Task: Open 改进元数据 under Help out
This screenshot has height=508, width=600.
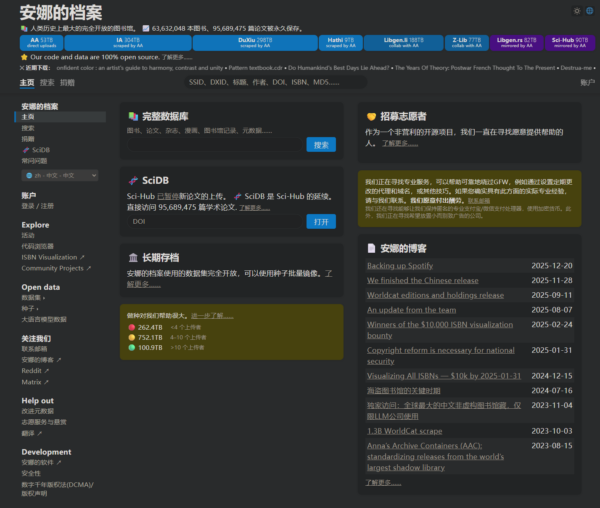Action: 38,411
